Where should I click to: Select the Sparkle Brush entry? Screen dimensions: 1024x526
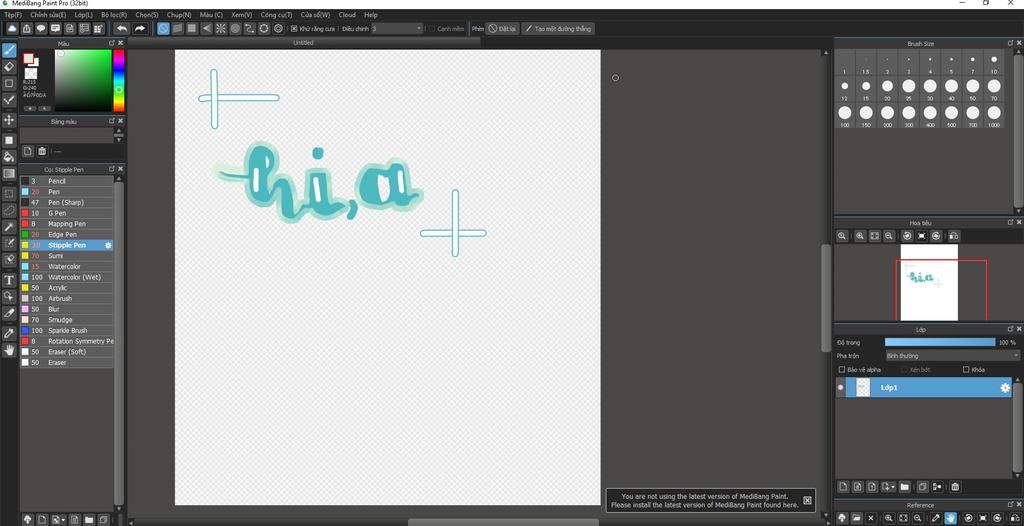[x=67, y=331]
